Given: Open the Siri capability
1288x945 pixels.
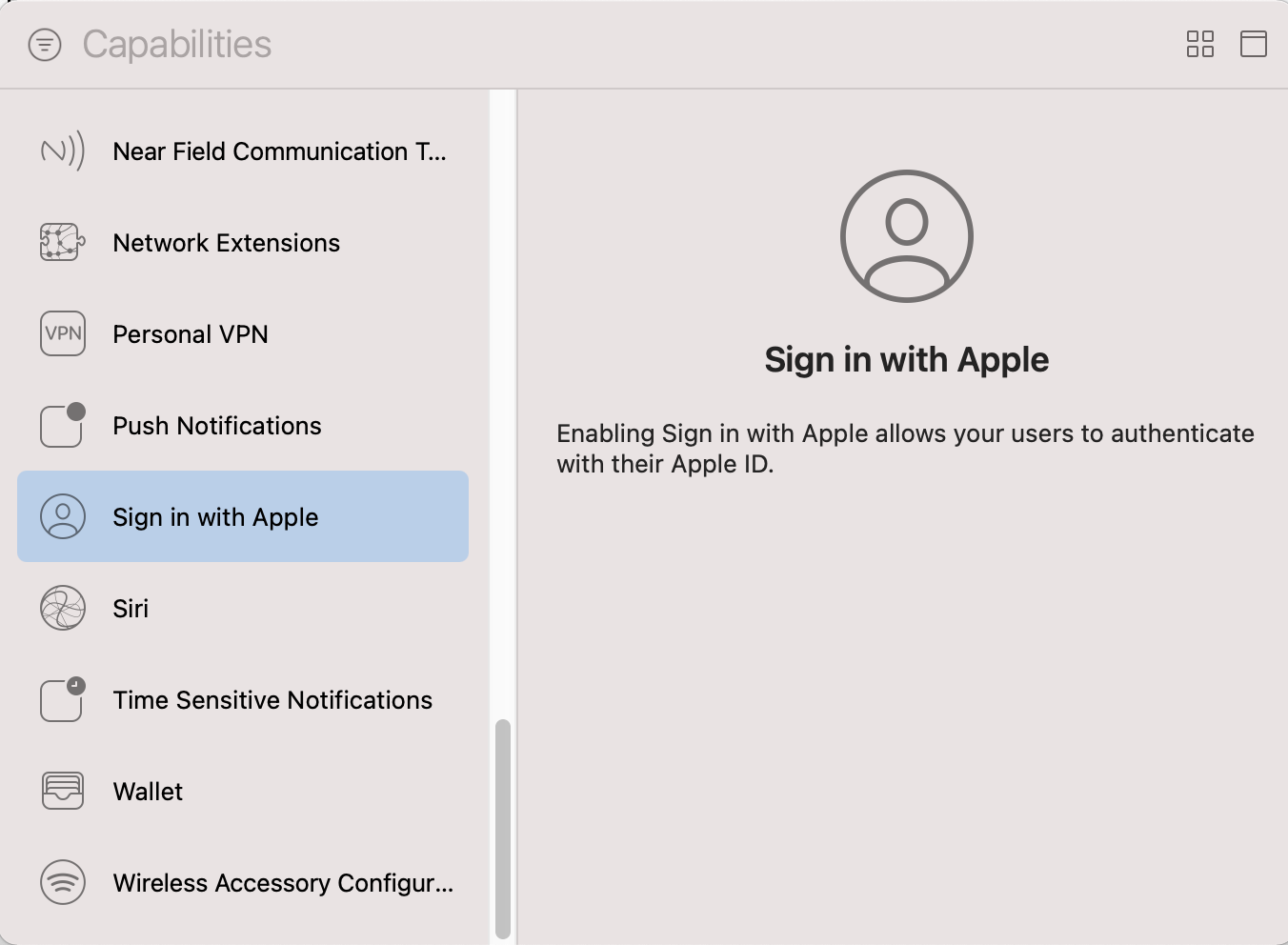Looking at the screenshot, I should 243,608.
